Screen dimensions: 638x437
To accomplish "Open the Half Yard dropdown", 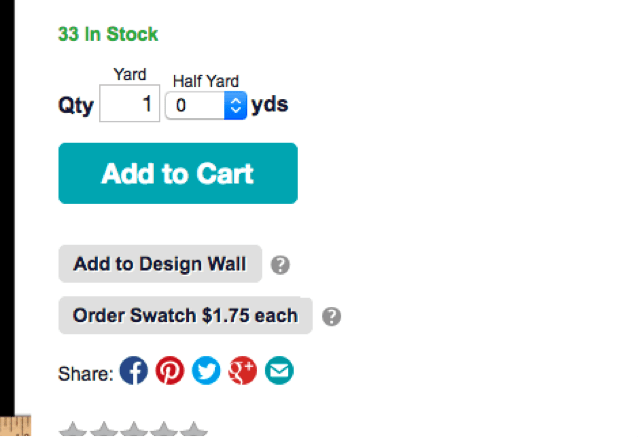I will tap(206, 105).
